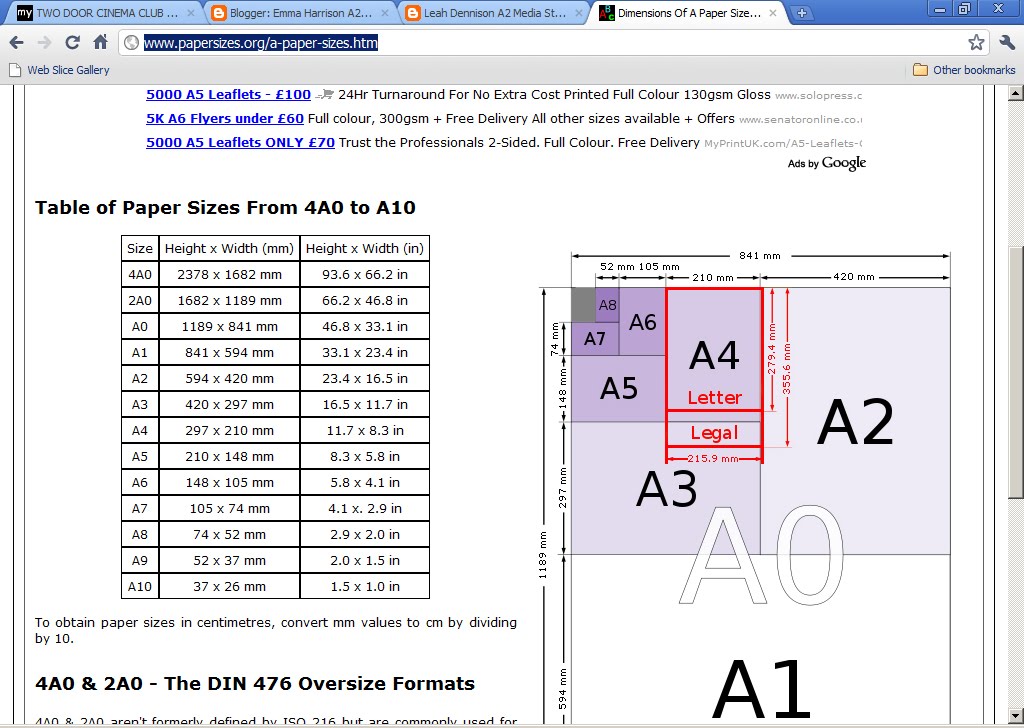
Task: Click the large A1 label in diagram
Action: coord(761,689)
